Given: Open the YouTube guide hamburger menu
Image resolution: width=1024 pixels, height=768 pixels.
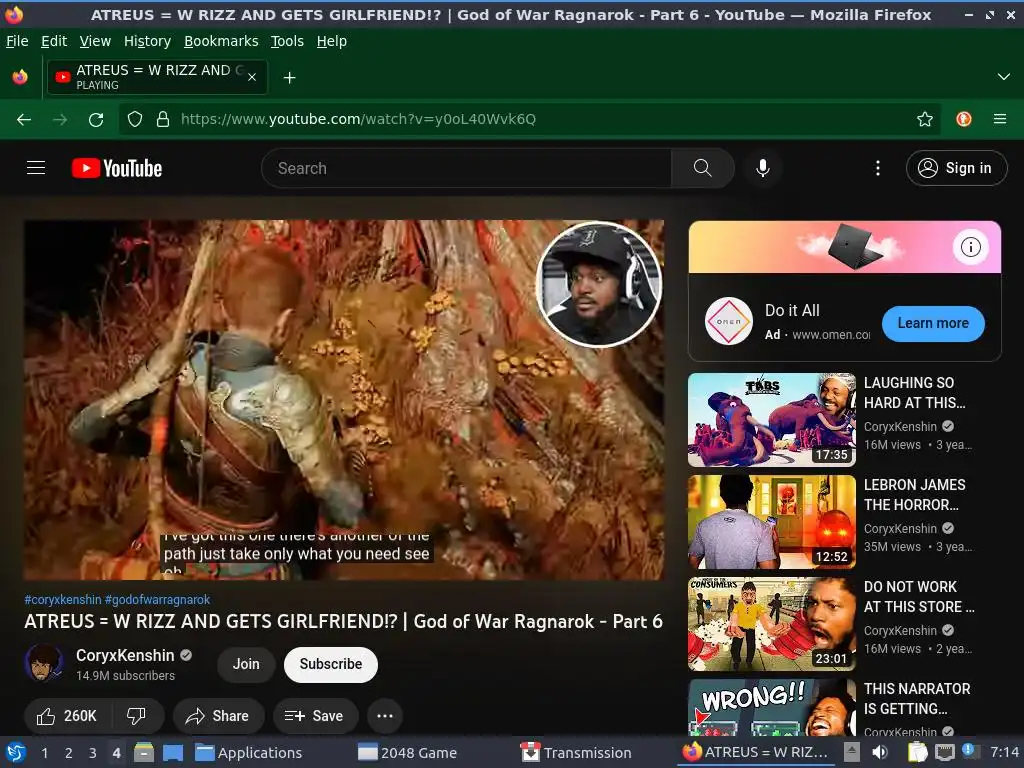Looking at the screenshot, I should tap(36, 168).
